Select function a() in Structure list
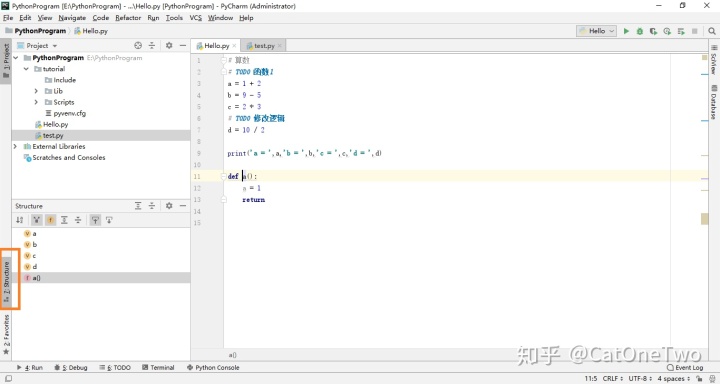 point(101,278)
